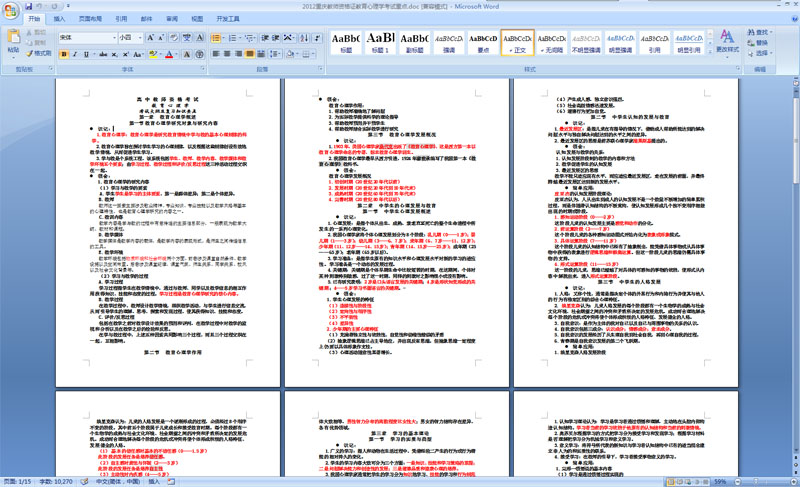Click the red font color button
Image resolution: width=800 pixels, height=487 pixels.
tap(169, 54)
